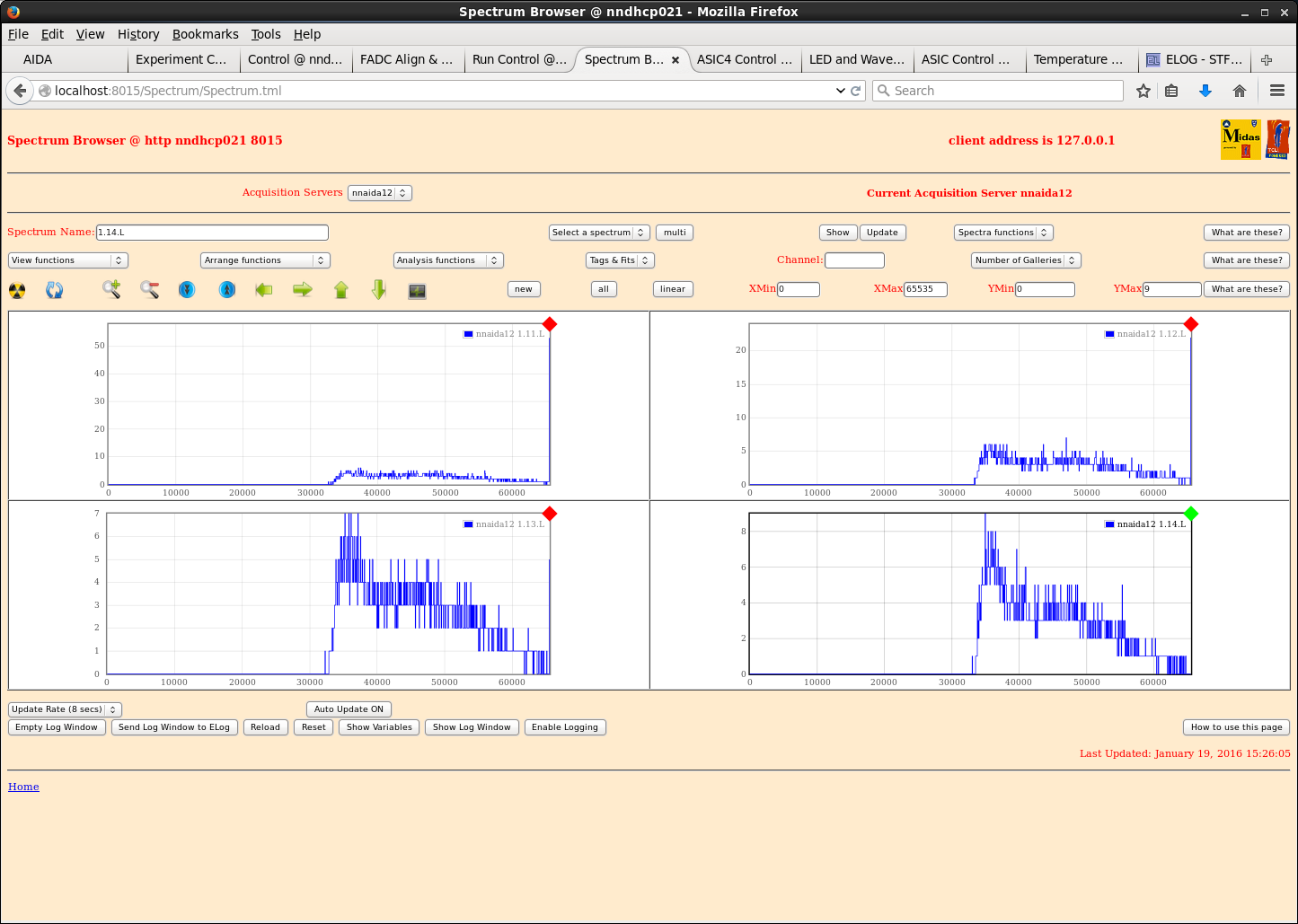
Task: Toggle Auto Update ON button
Action: coord(349,709)
